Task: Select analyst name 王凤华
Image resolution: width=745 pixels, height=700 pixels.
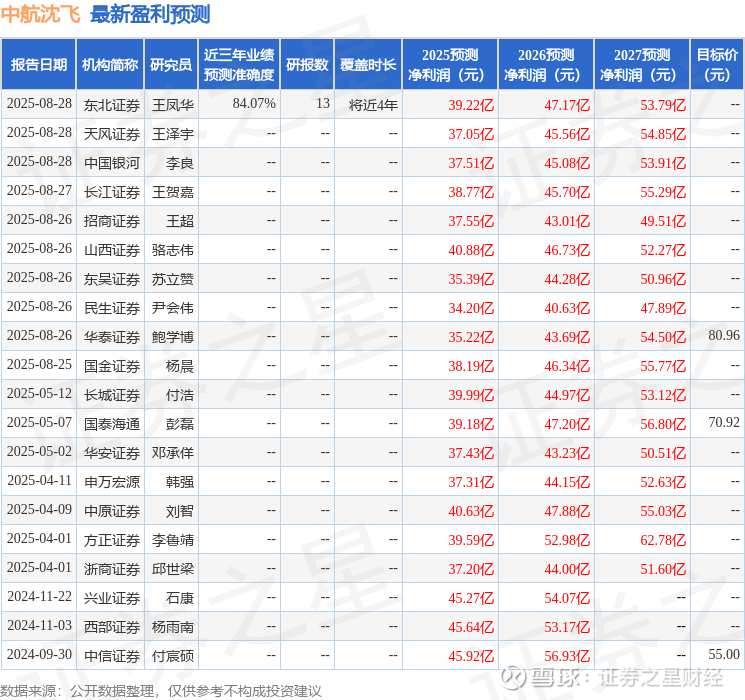Action: pos(172,105)
